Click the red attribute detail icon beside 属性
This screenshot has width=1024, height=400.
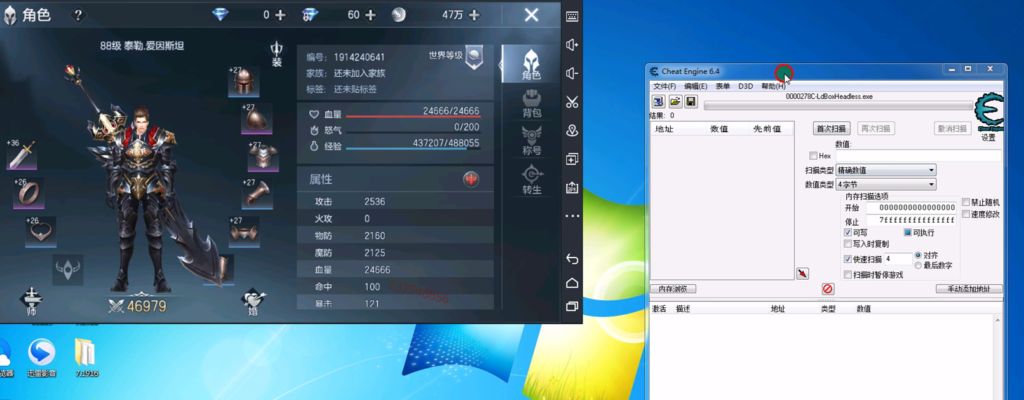[x=471, y=179]
